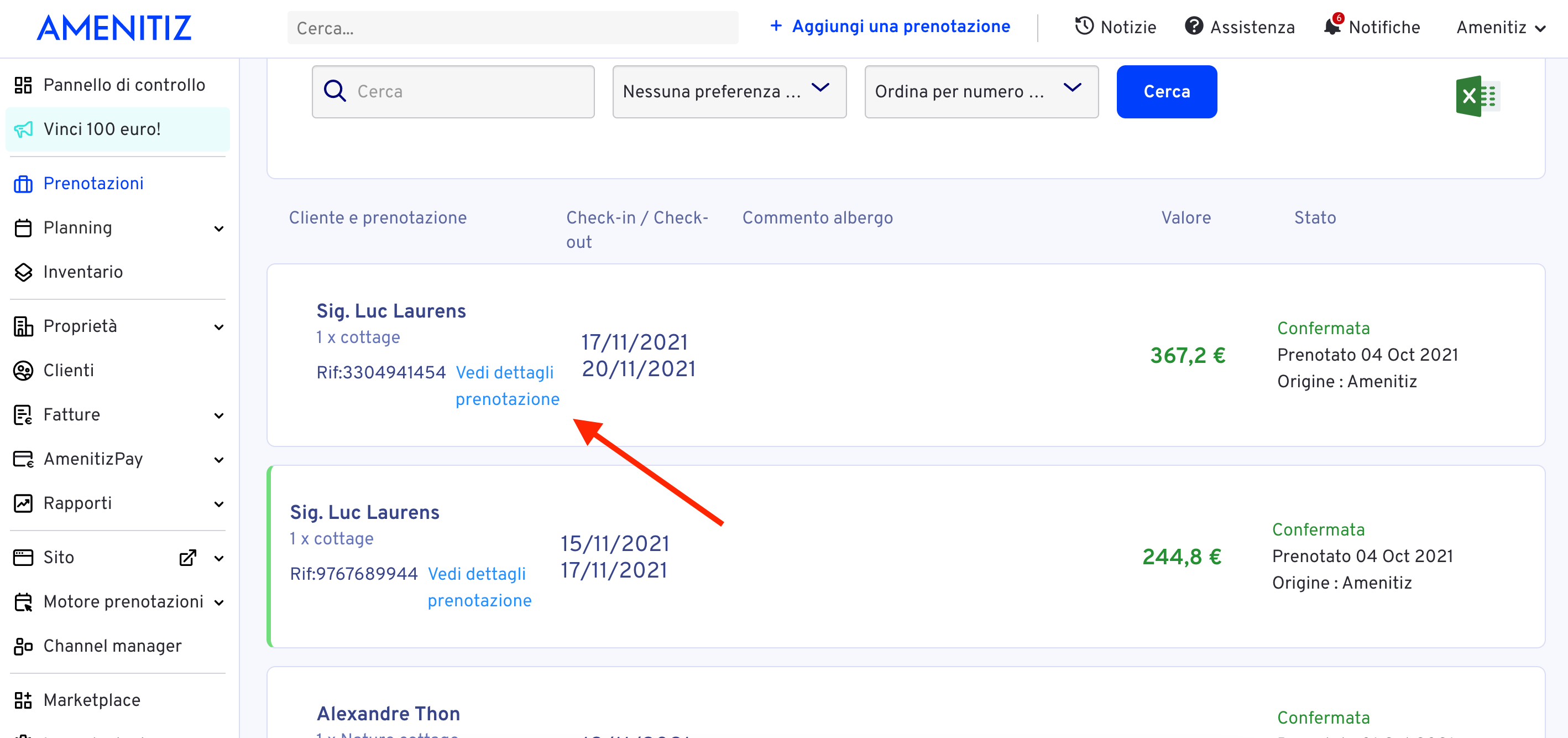This screenshot has width=1568, height=738.
Task: Click the Fatture invoice icon
Action: click(x=23, y=415)
